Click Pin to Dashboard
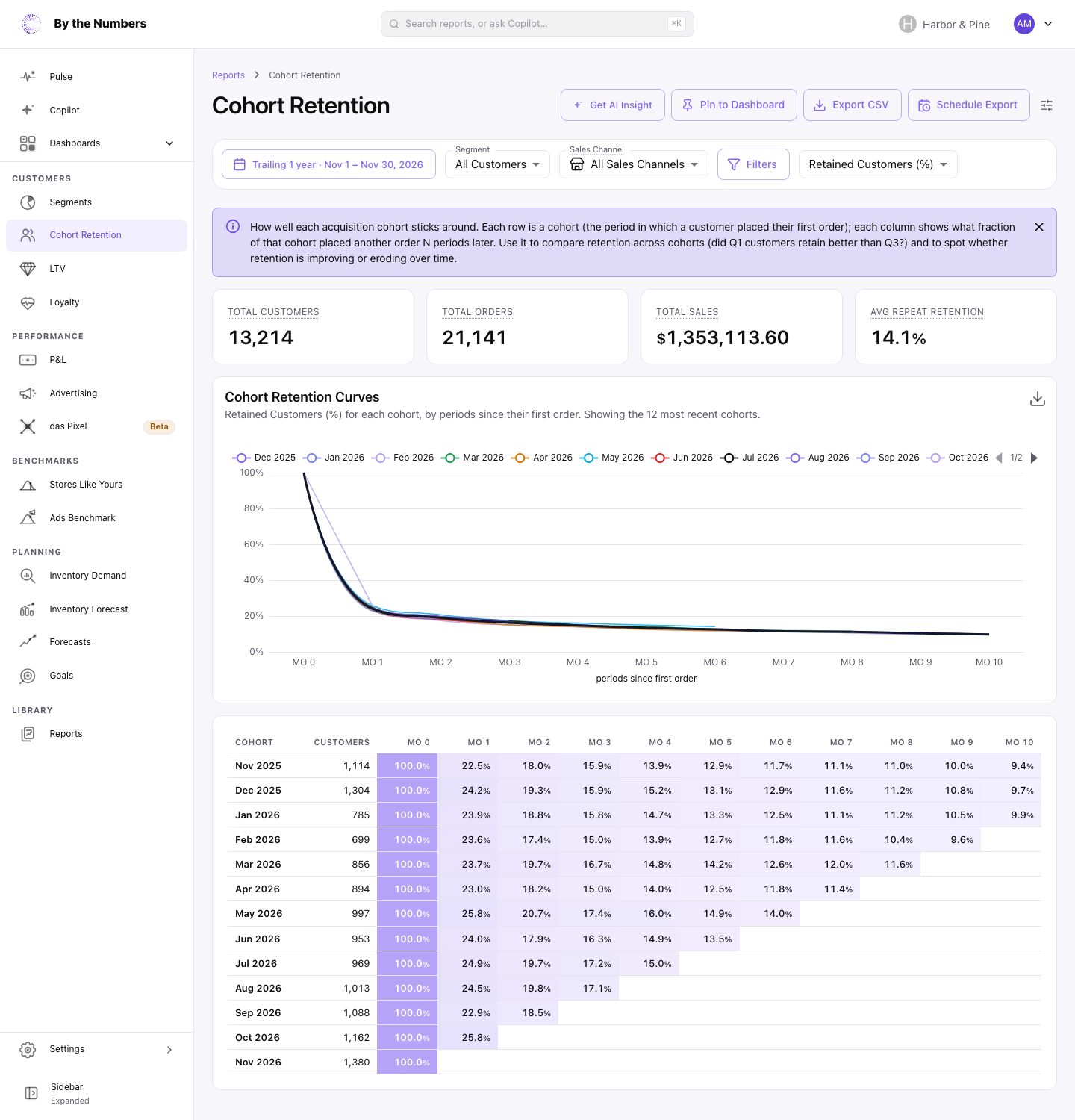The image size is (1075, 1120). pyautogui.click(x=734, y=105)
